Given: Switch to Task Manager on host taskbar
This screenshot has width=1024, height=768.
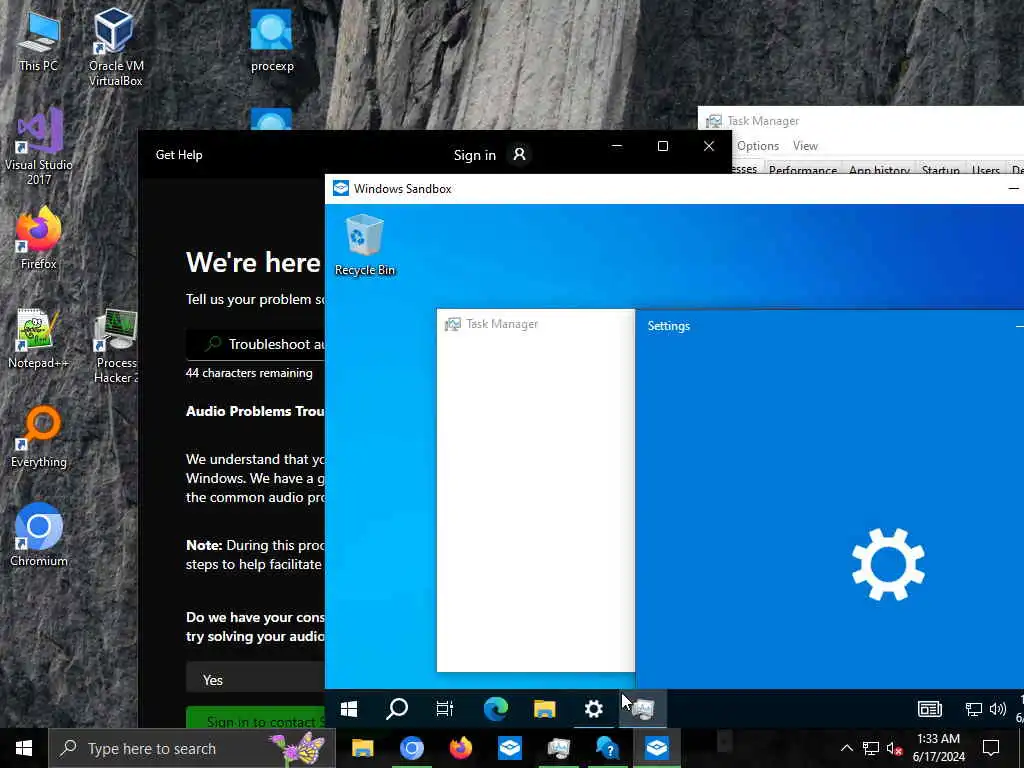Looking at the screenshot, I should coord(558,748).
